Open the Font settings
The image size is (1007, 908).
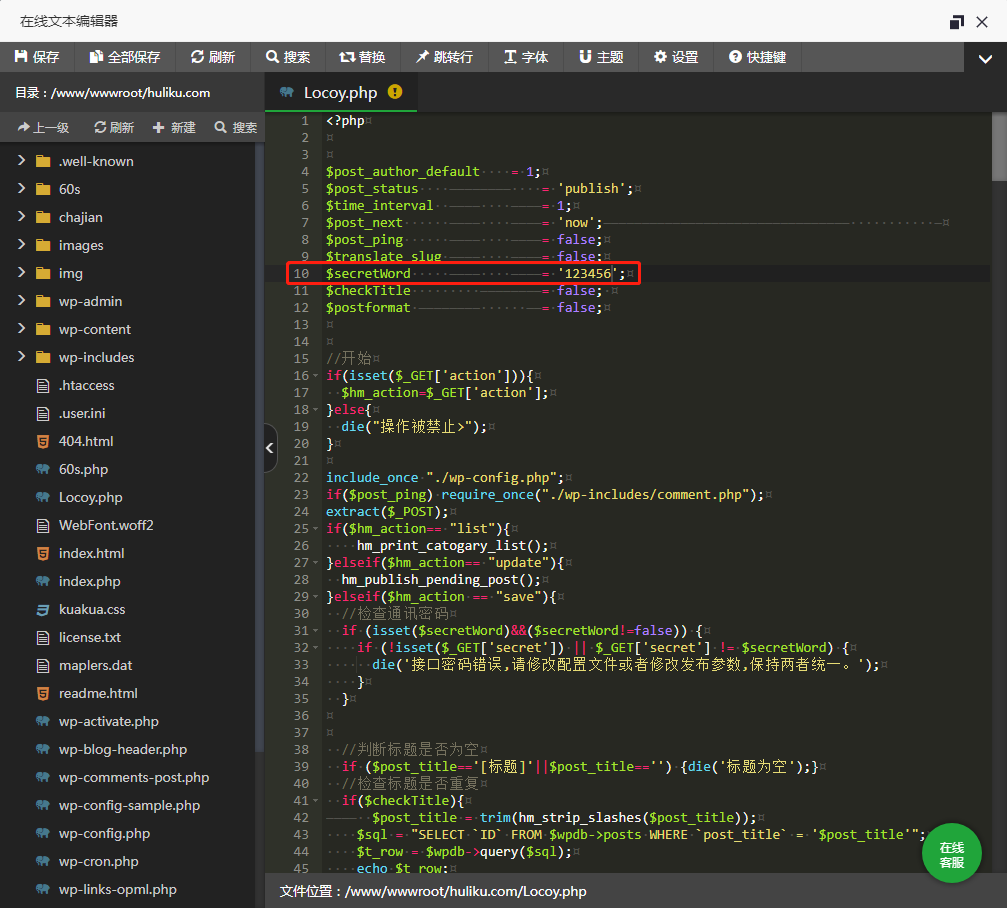click(x=525, y=57)
